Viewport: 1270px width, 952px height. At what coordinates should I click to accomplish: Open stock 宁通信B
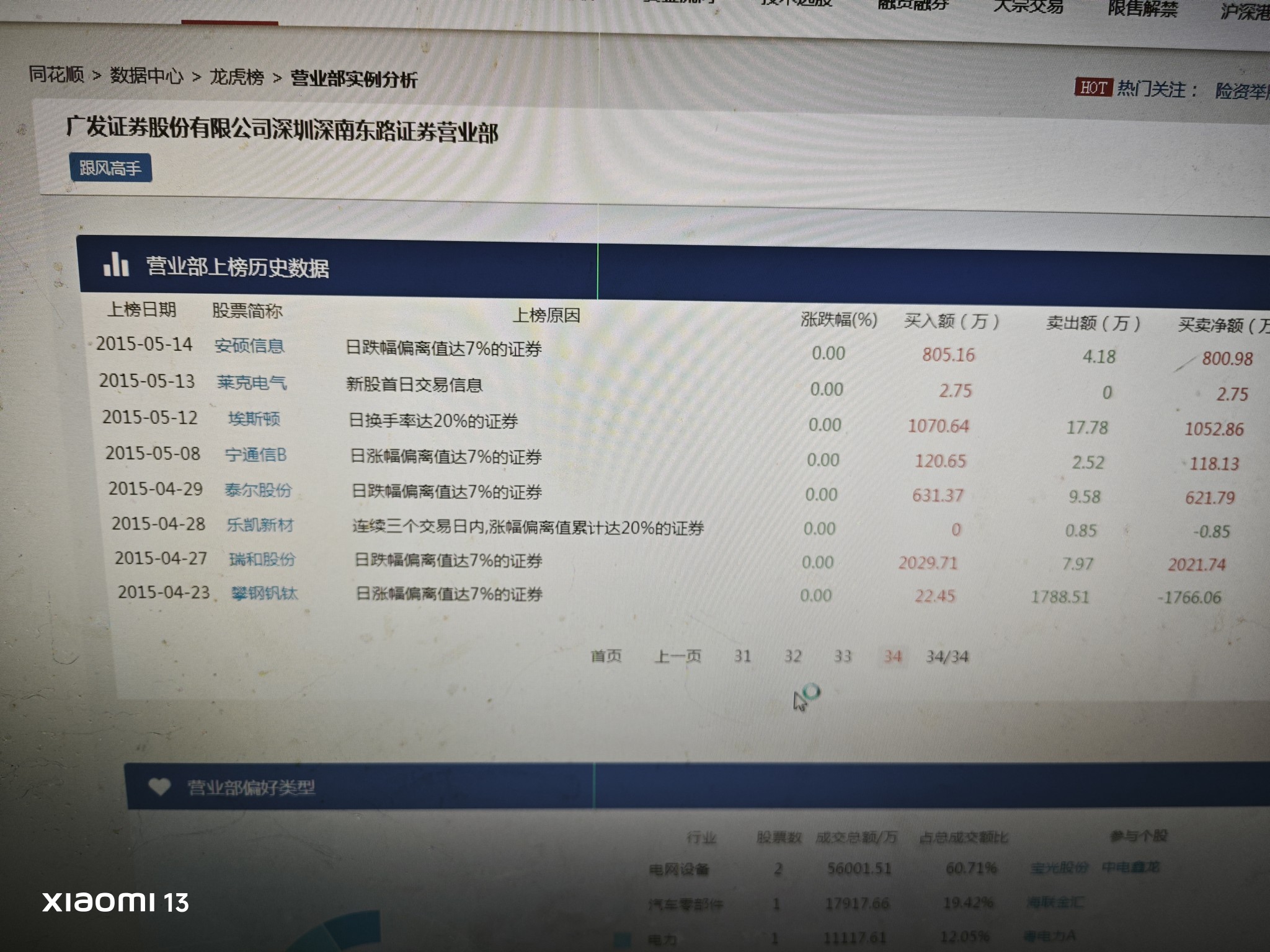[256, 455]
